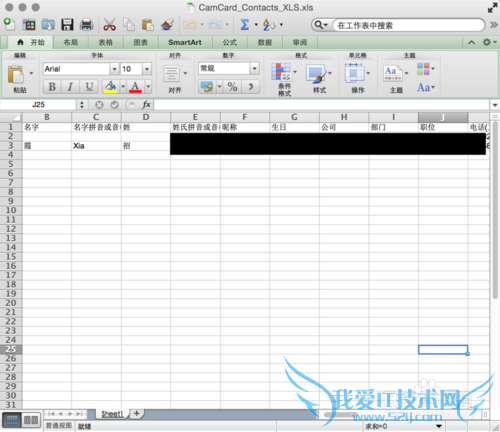Switch to the 公式 tab

click(x=230, y=42)
